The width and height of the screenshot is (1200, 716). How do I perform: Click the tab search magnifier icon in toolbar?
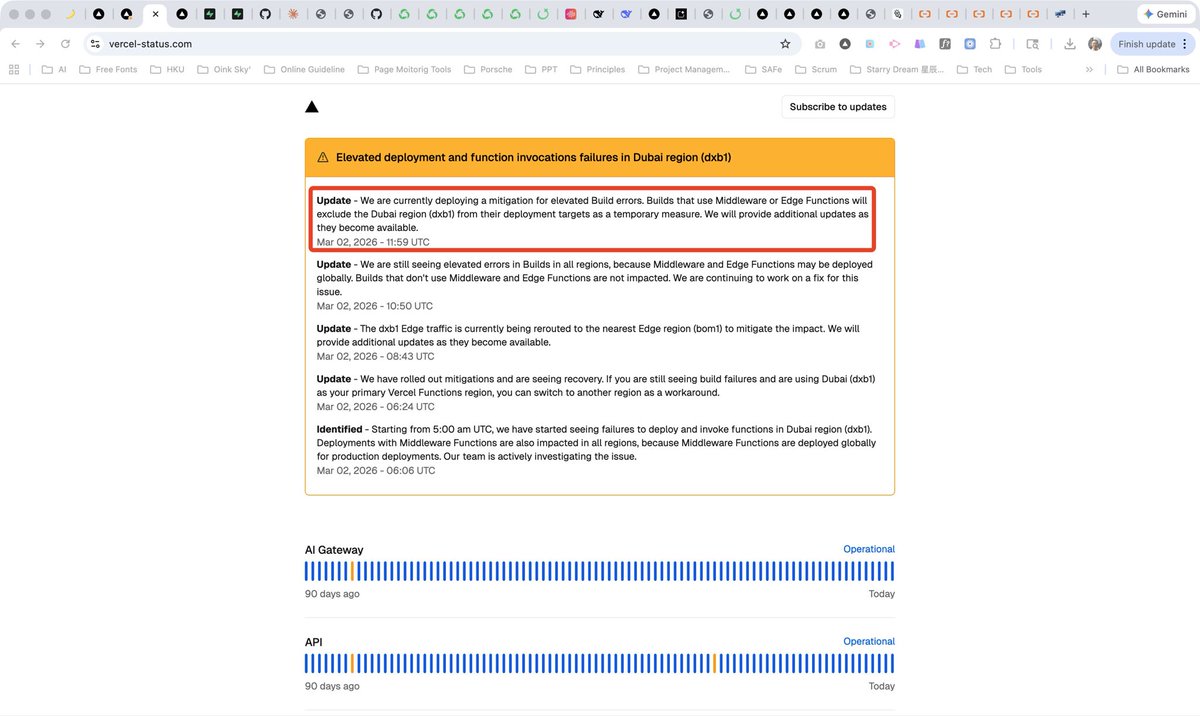[1033, 44]
